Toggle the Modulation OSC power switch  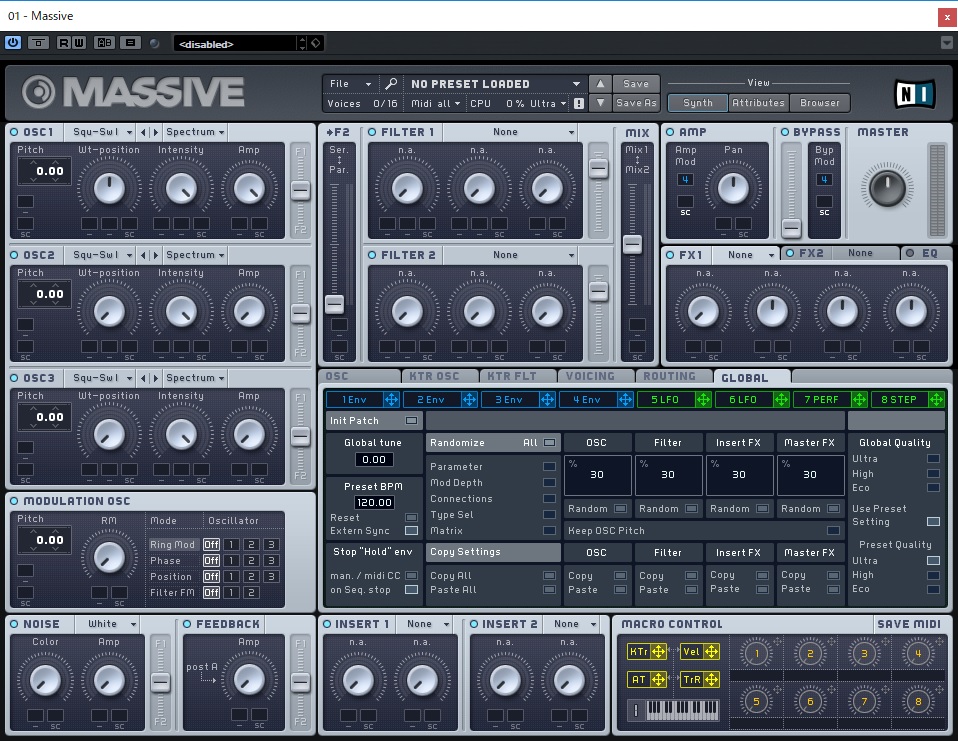14,501
